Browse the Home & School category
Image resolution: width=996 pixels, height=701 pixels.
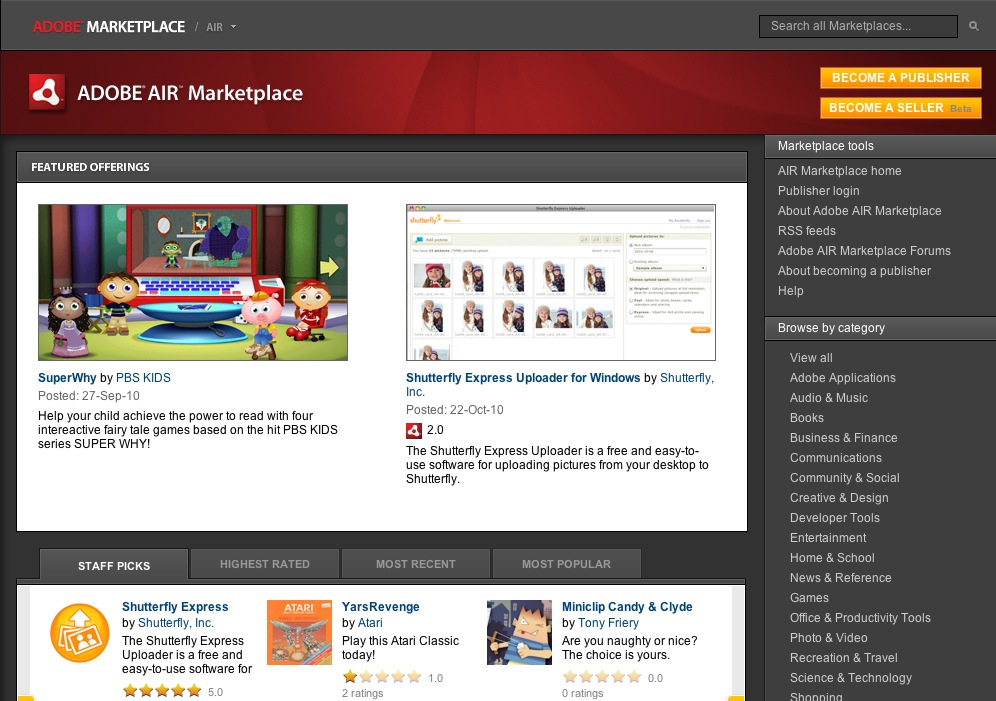coord(832,557)
